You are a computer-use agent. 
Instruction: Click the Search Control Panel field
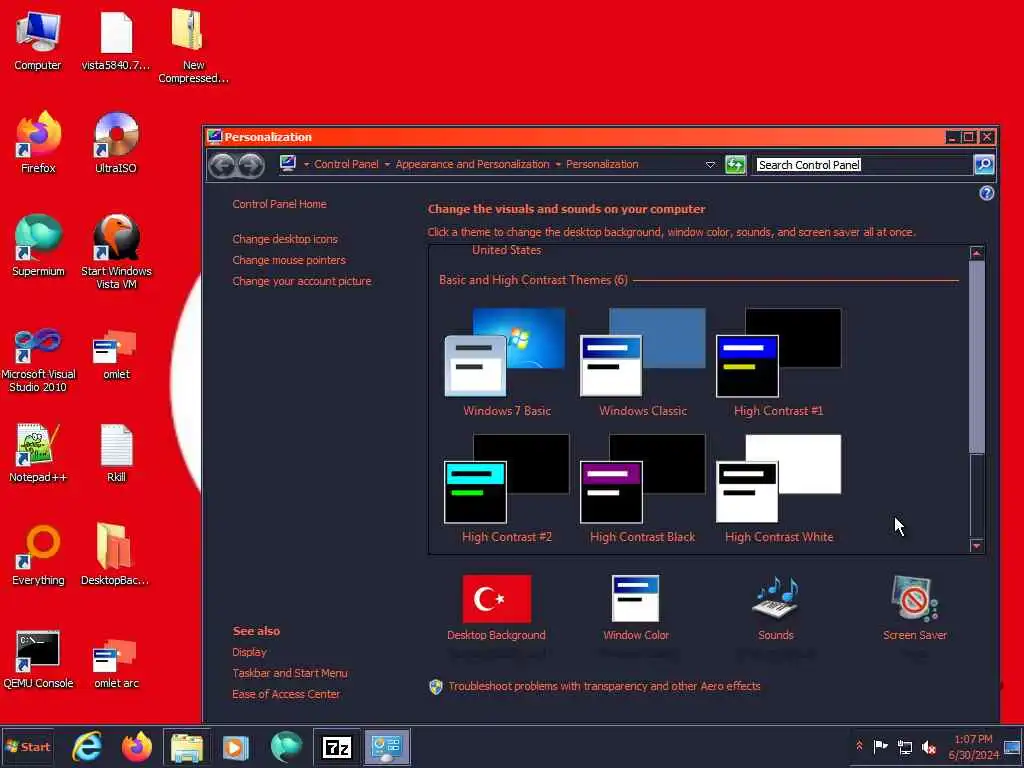pyautogui.click(x=862, y=165)
